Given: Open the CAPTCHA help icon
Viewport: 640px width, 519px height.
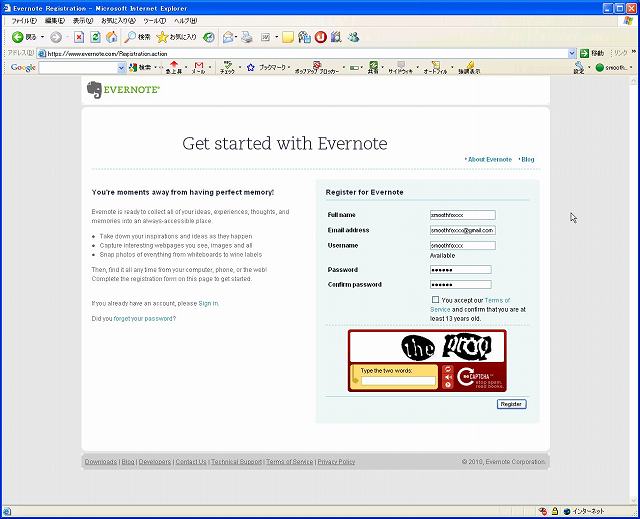Looking at the screenshot, I should [x=448, y=385].
